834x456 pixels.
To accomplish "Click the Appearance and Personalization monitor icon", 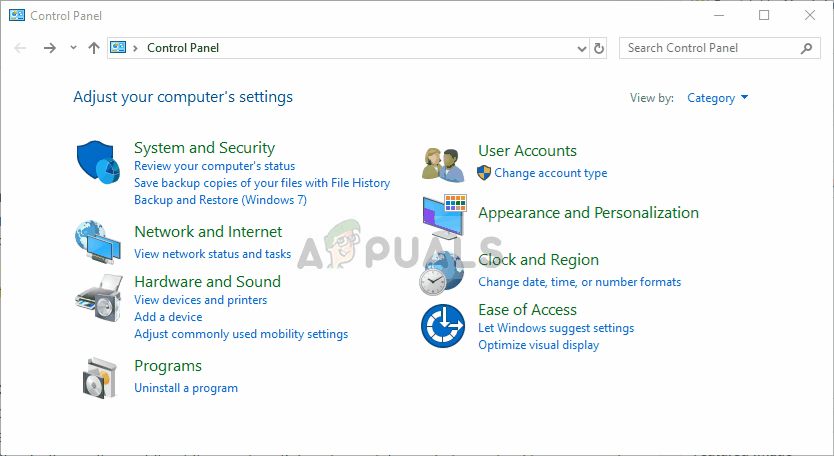I will pos(444,214).
